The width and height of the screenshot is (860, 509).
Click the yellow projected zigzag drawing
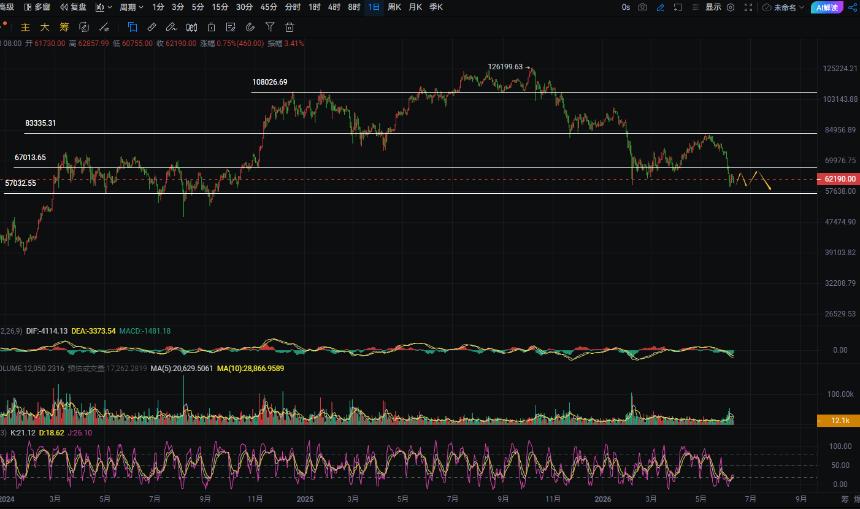coord(754,180)
